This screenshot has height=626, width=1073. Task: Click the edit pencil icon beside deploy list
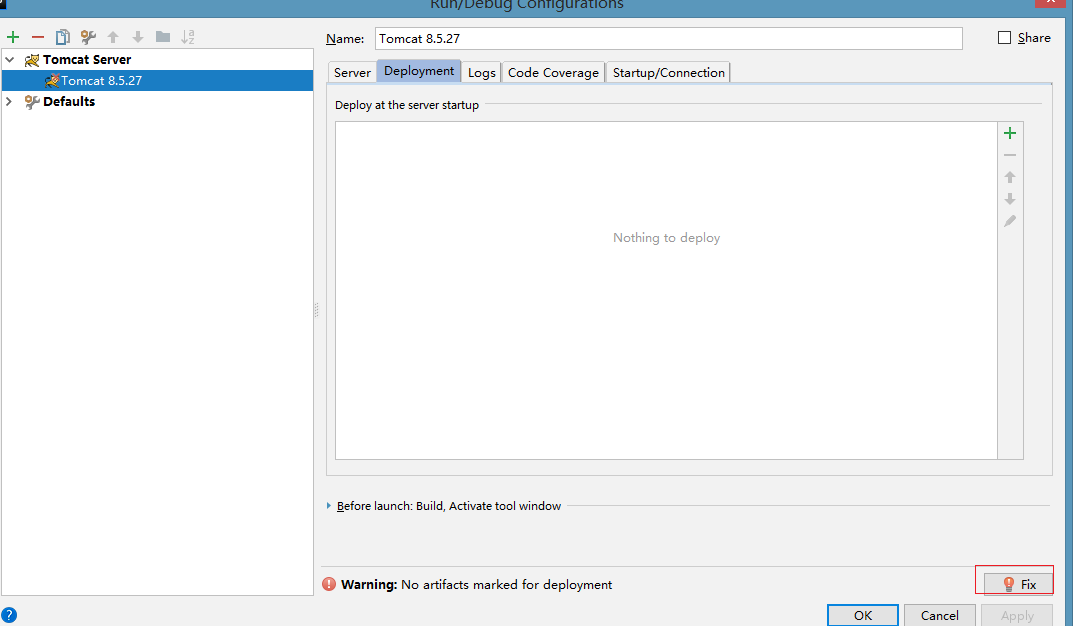click(1010, 221)
